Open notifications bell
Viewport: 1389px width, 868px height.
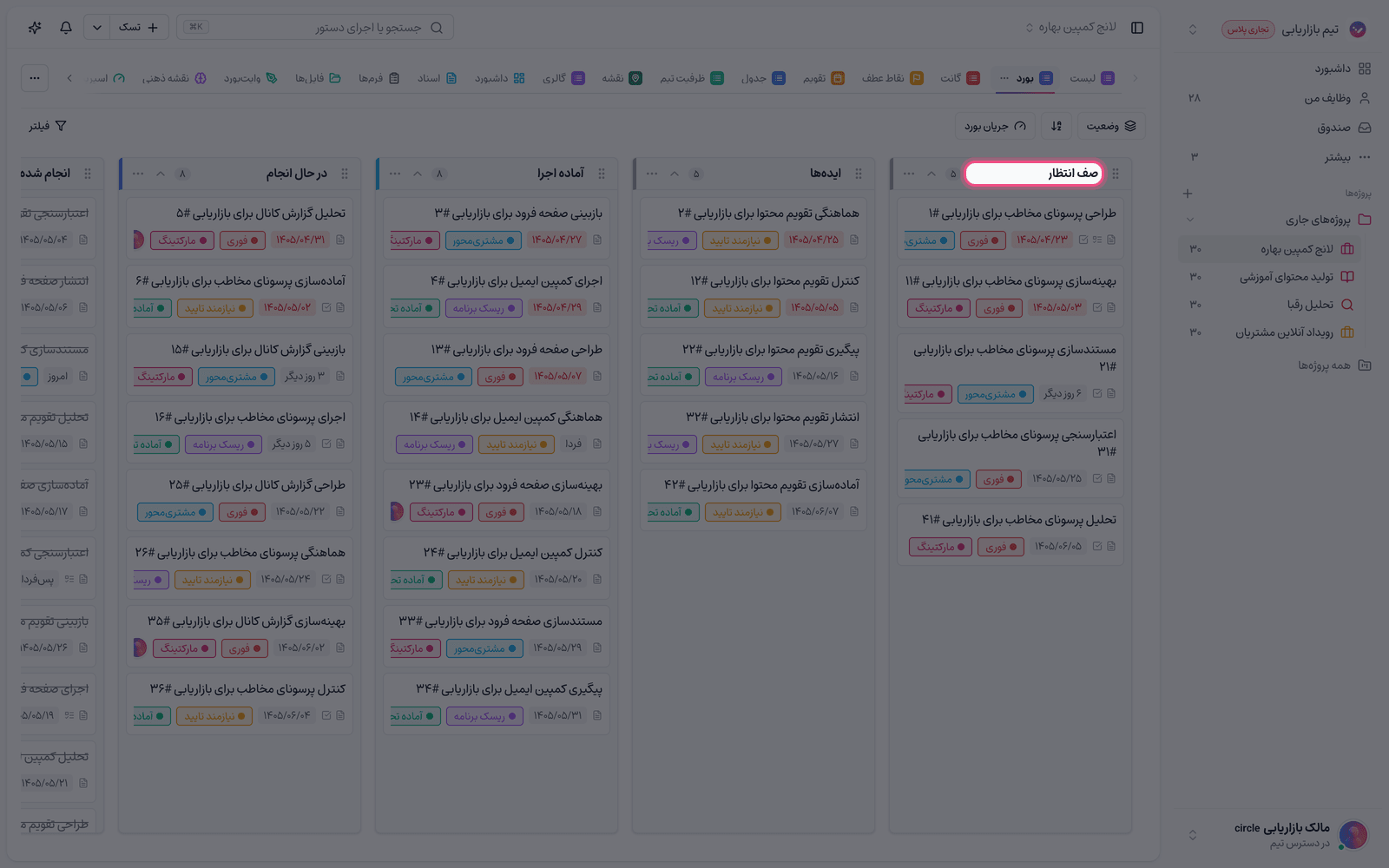point(66,28)
